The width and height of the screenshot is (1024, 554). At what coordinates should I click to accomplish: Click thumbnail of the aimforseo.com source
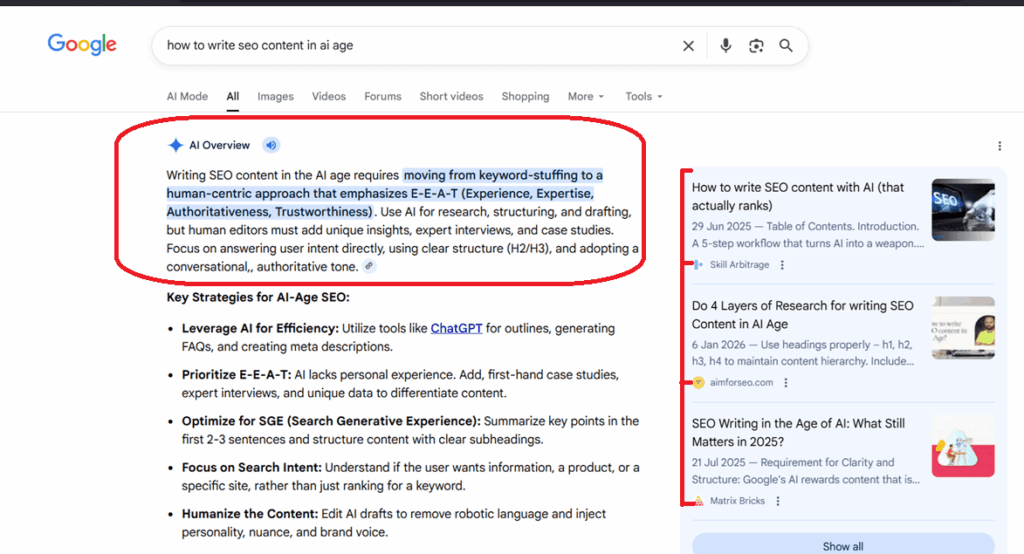(963, 328)
